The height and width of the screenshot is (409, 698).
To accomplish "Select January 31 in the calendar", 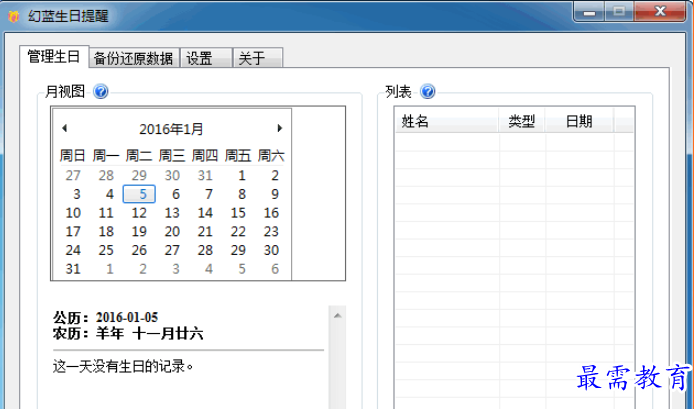I will pos(73,269).
